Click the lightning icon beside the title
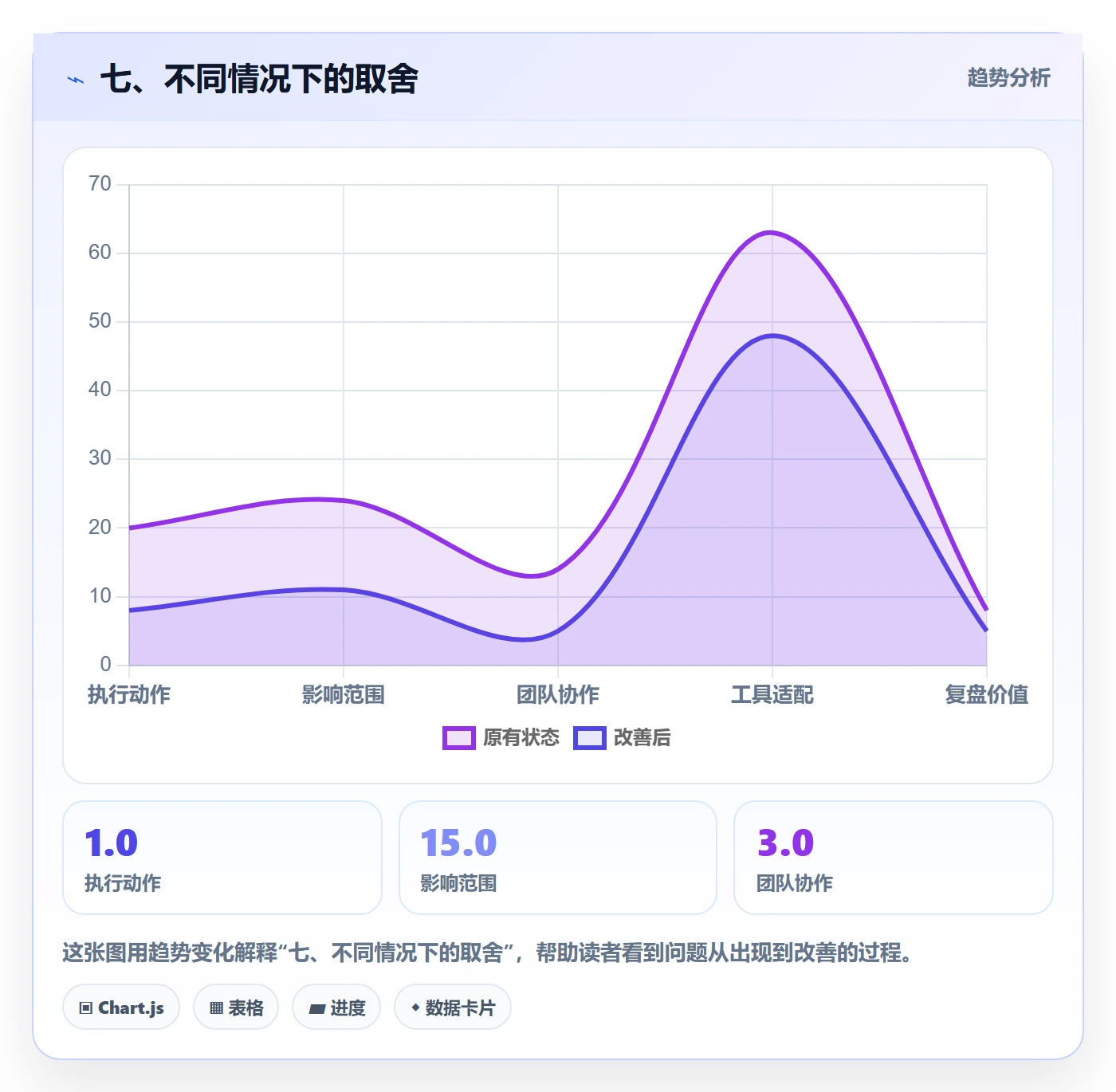Viewport: 1116px width, 1092px height. click(x=76, y=80)
